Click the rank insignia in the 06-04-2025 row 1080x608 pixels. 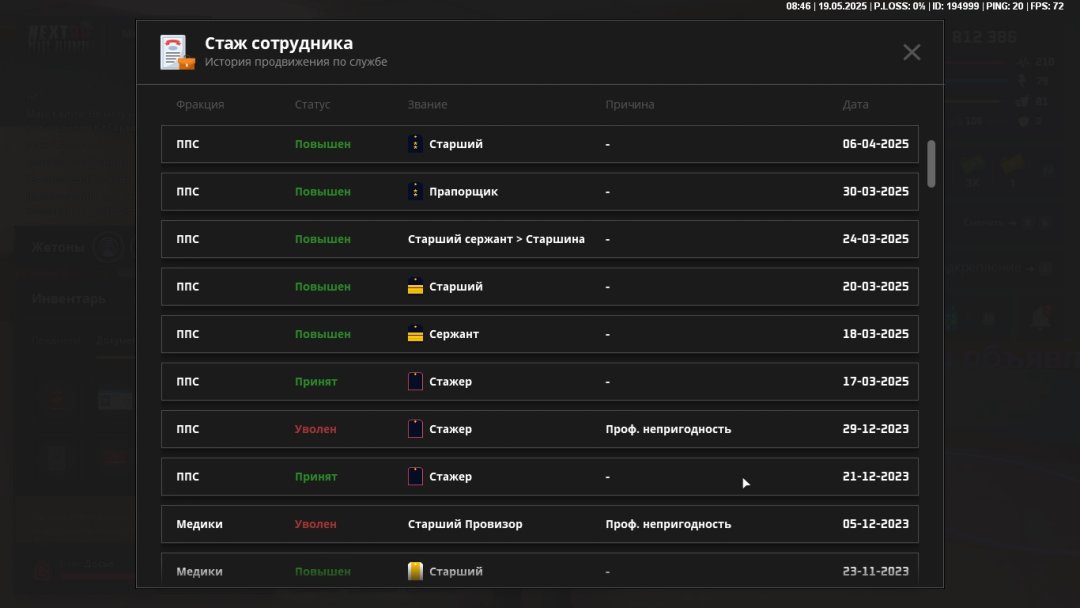[x=415, y=144]
